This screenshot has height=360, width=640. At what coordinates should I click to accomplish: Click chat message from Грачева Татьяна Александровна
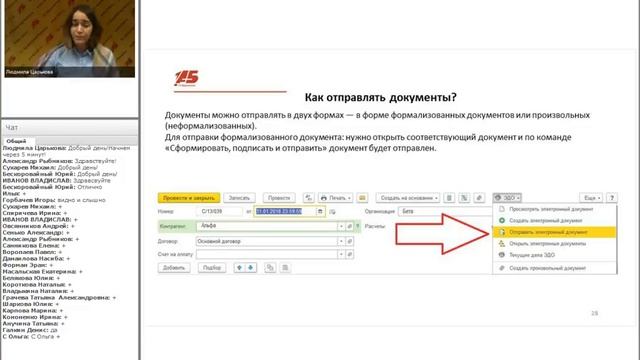pyautogui.click(x=60, y=298)
